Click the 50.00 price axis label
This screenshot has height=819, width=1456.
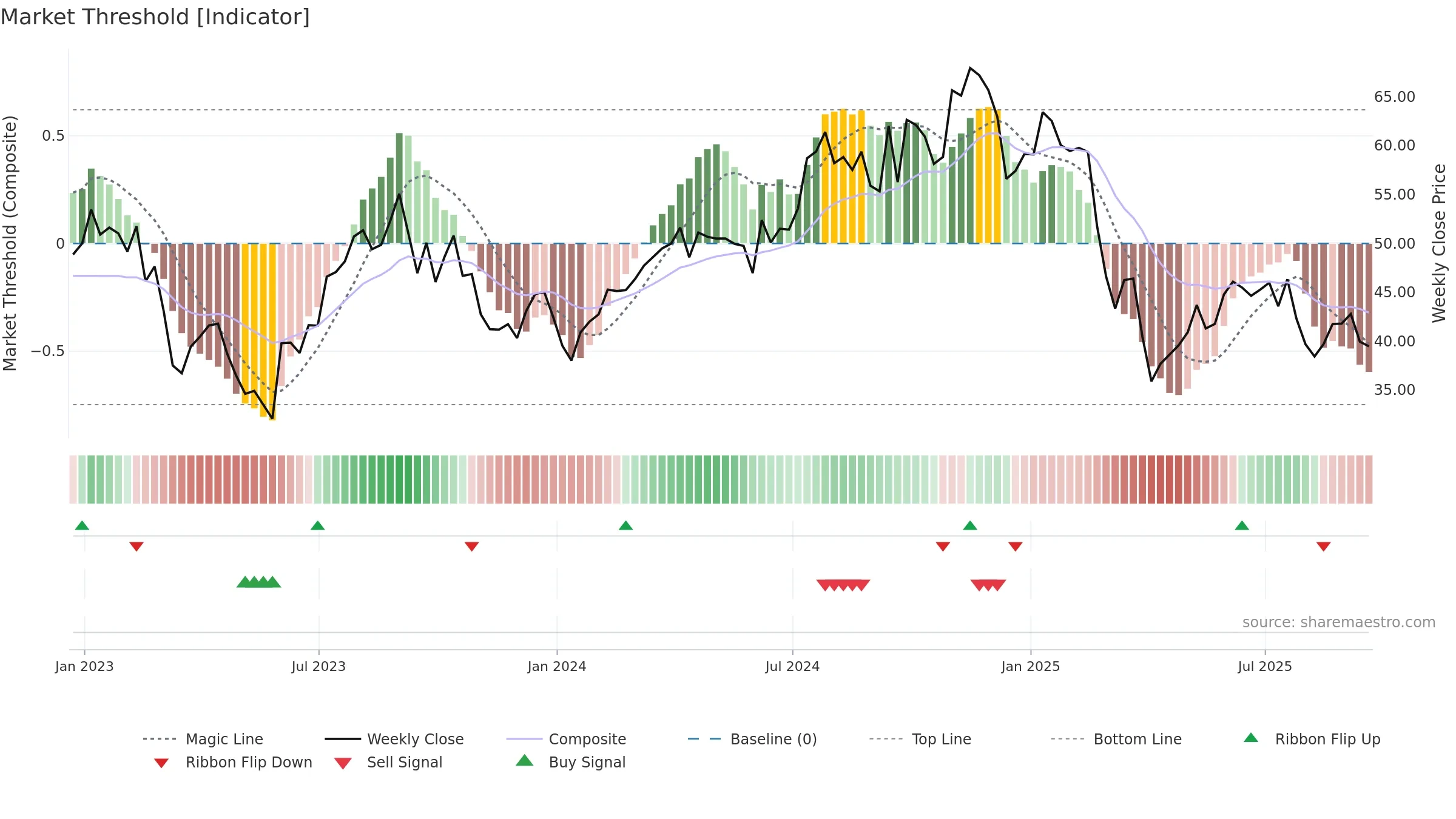point(1395,244)
